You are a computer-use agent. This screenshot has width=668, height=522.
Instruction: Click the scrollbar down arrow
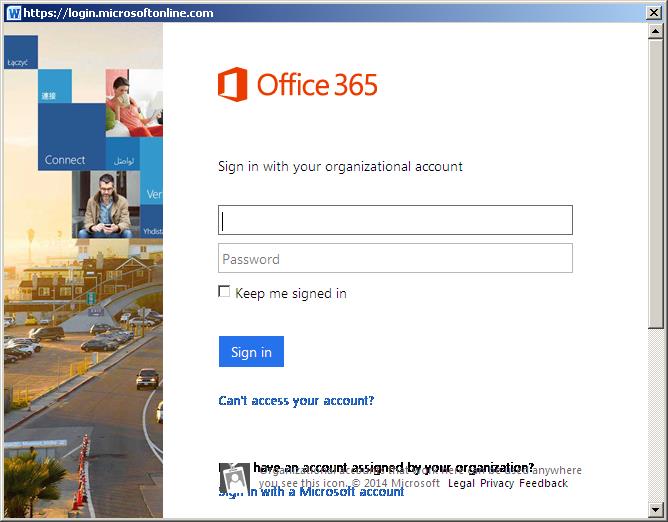click(x=655, y=509)
